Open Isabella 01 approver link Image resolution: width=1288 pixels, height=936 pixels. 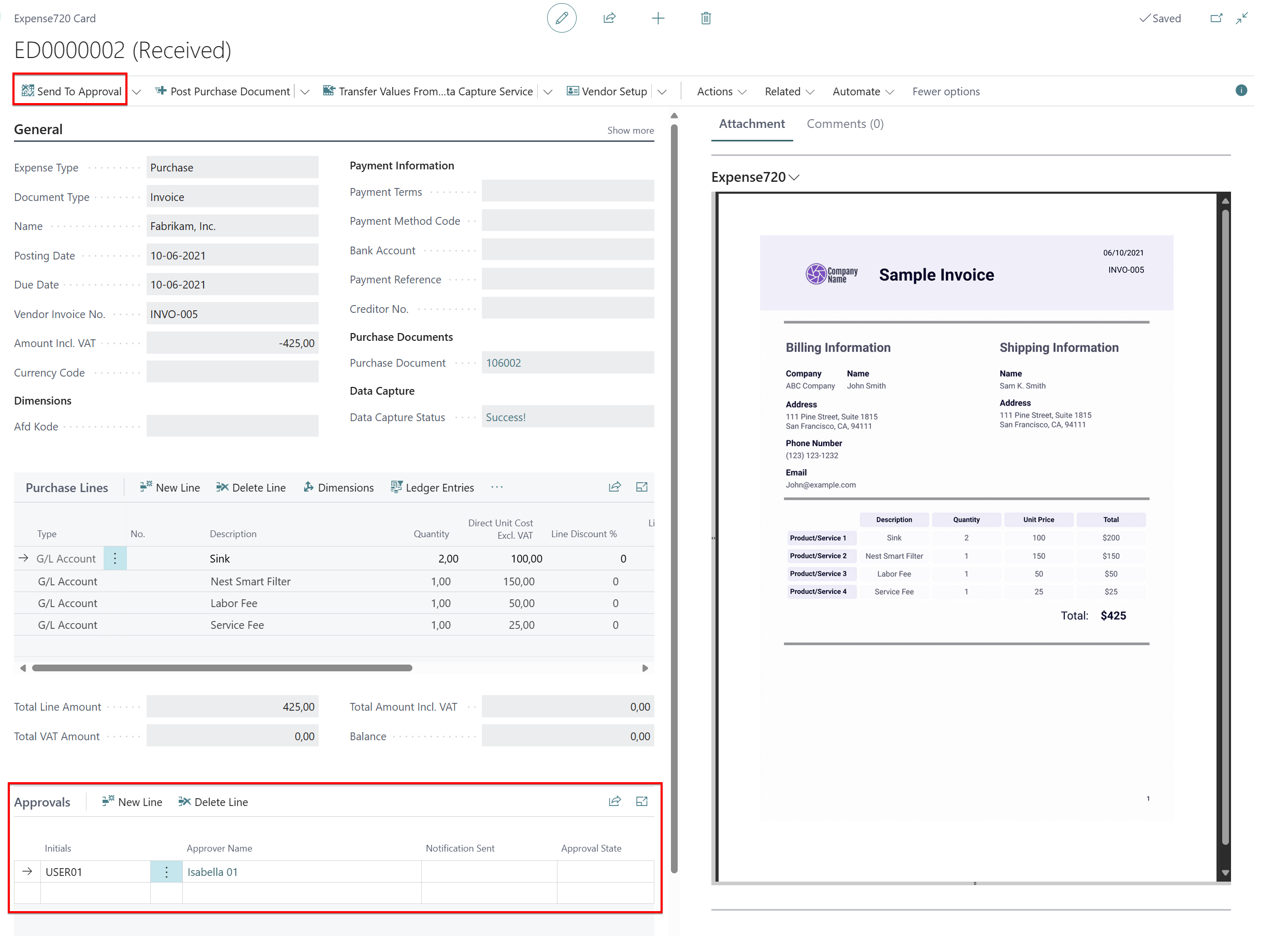coord(212,872)
